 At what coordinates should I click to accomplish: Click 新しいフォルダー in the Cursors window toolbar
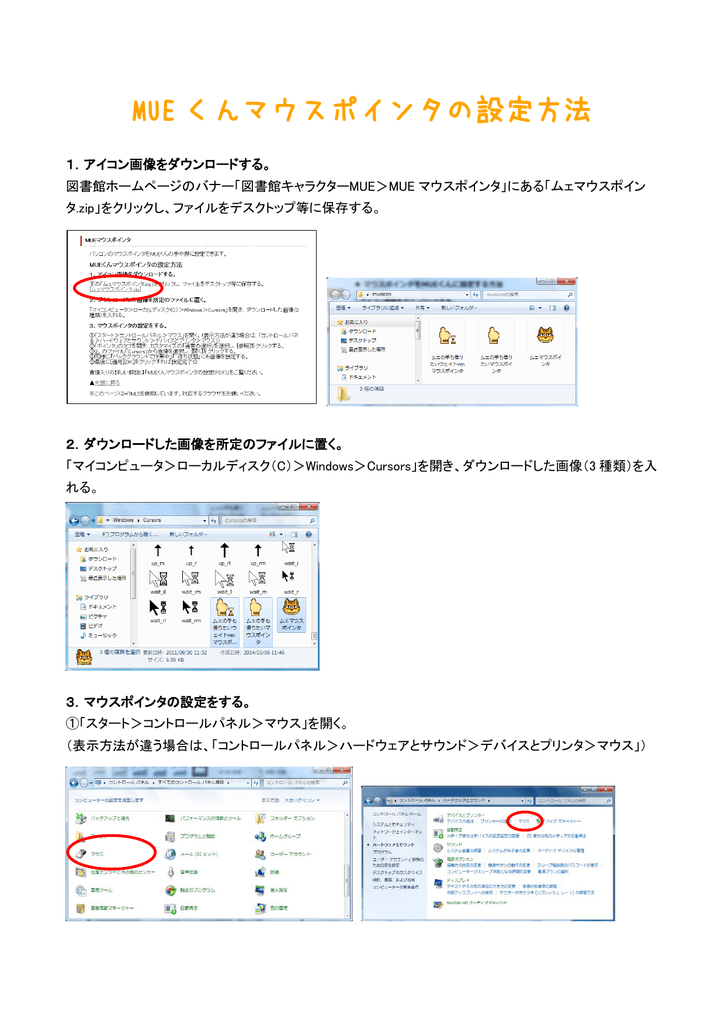pos(188,534)
